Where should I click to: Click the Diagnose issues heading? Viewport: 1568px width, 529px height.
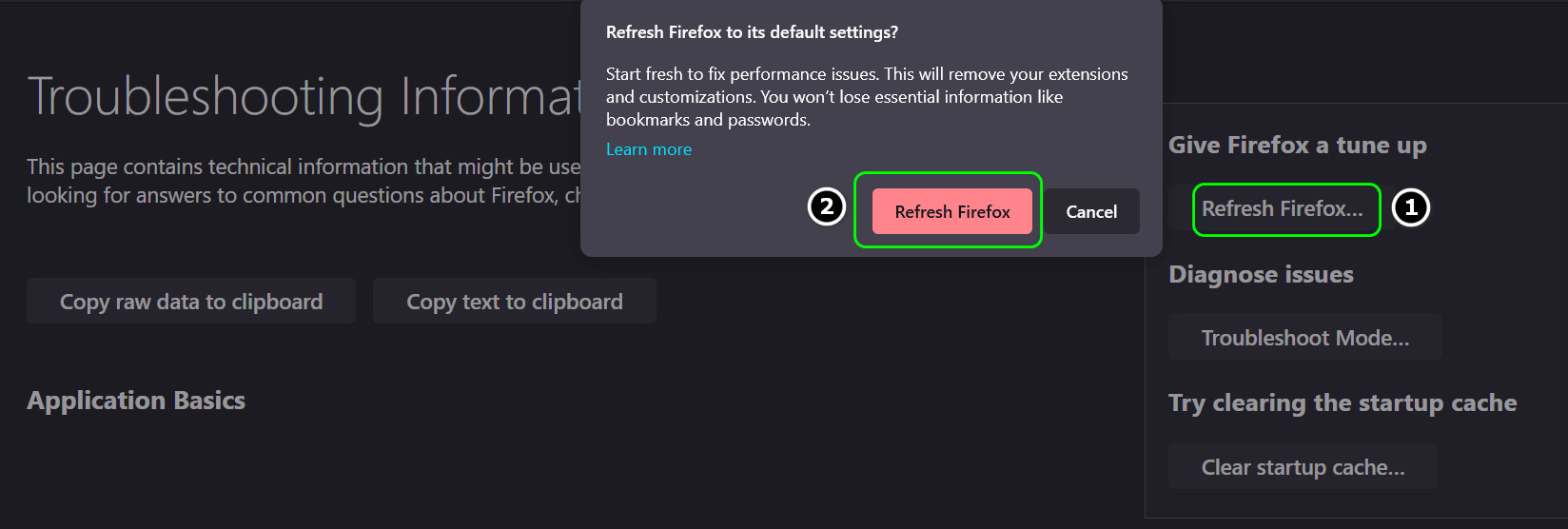[x=1261, y=275]
